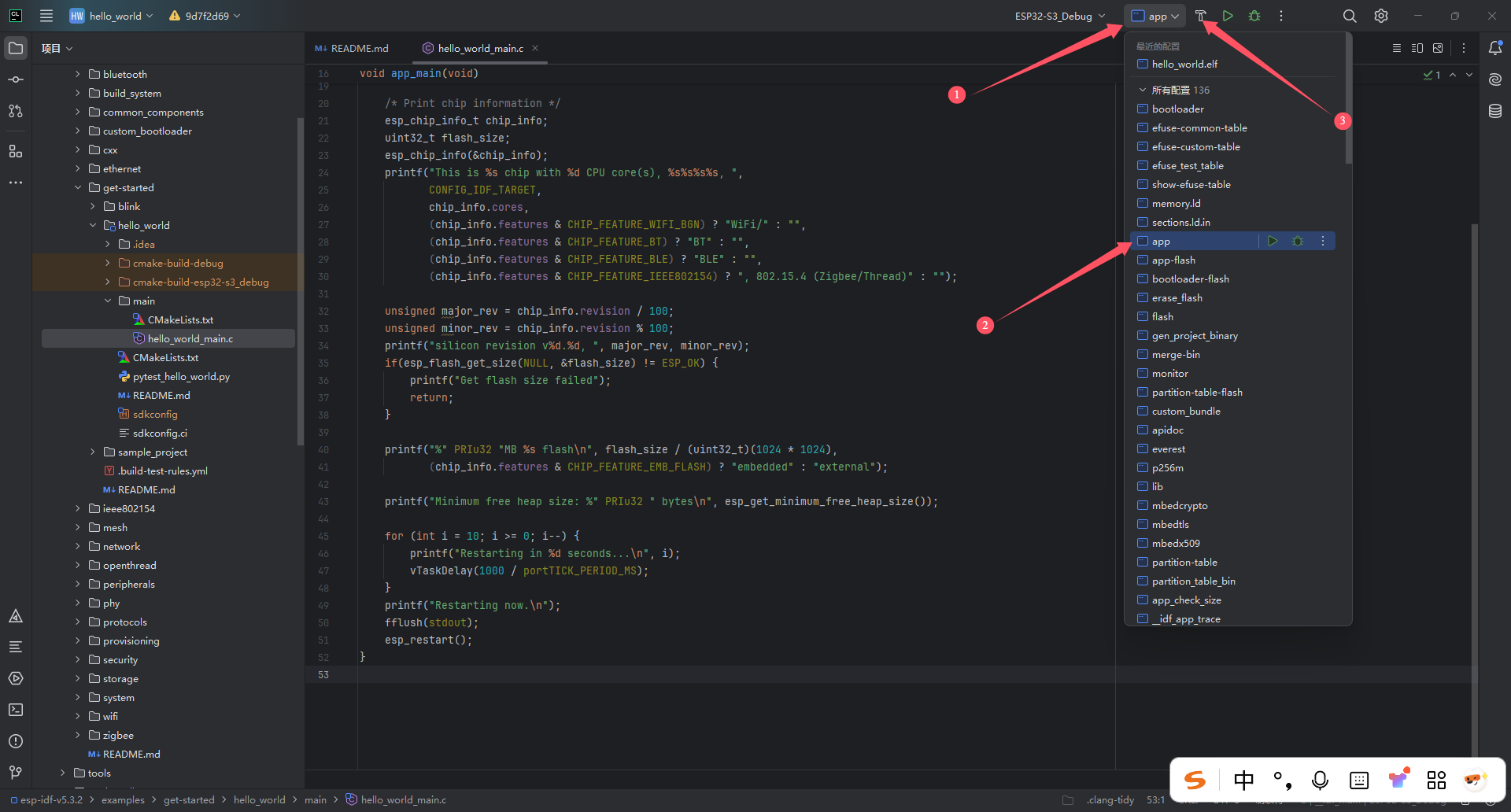Run the app configuration row play button
Viewport: 1511px width, 812px height.
point(1273,241)
